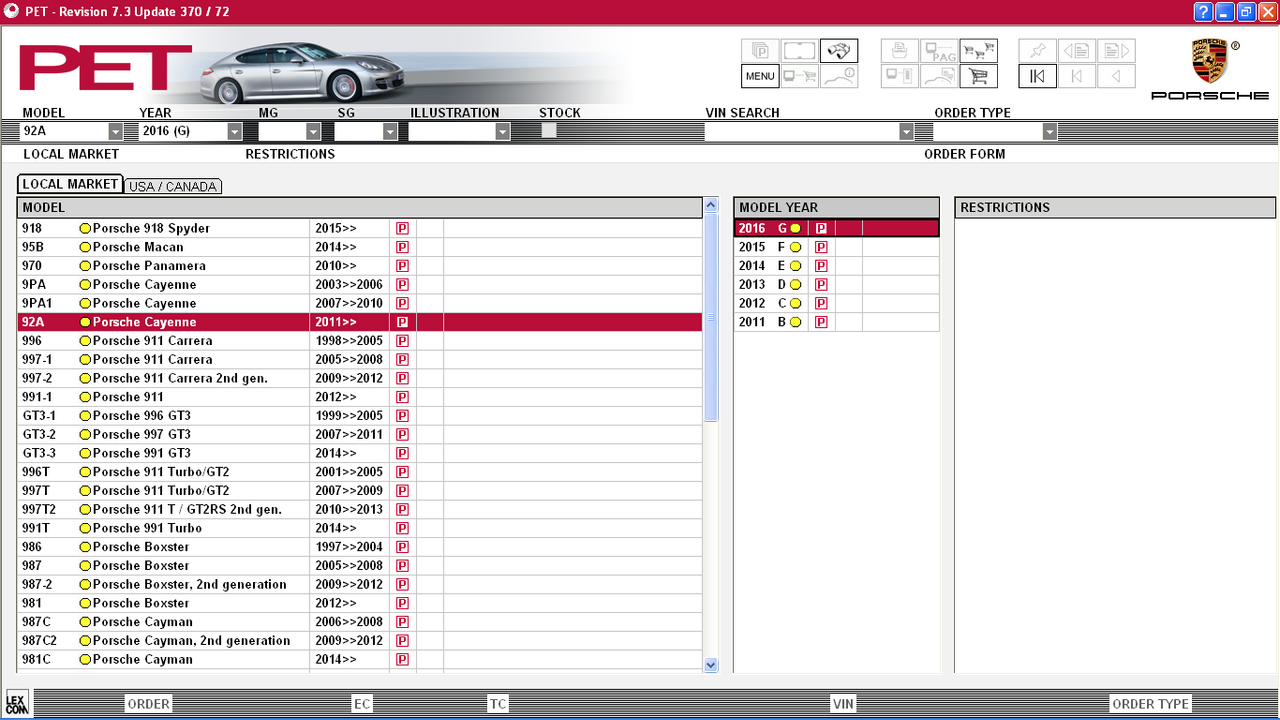The height and width of the screenshot is (720, 1280).
Task: Select the 9PA1 Porsche Cayenne row
Action: pyautogui.click(x=360, y=303)
